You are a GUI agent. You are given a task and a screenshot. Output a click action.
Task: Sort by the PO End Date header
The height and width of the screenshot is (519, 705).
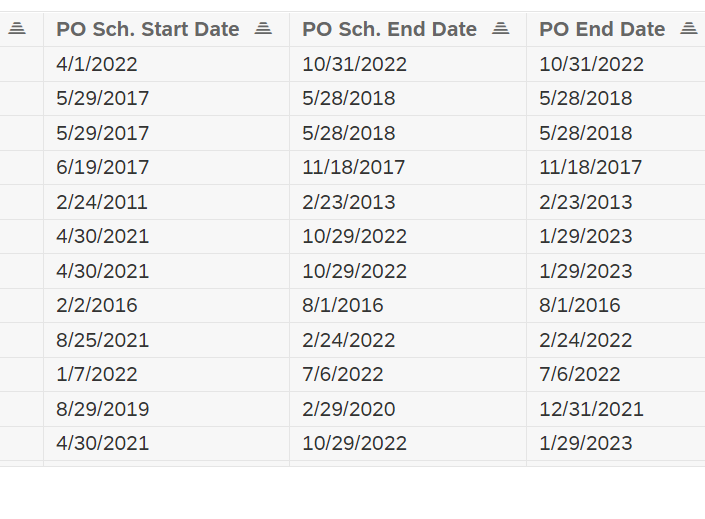[x=602, y=29]
